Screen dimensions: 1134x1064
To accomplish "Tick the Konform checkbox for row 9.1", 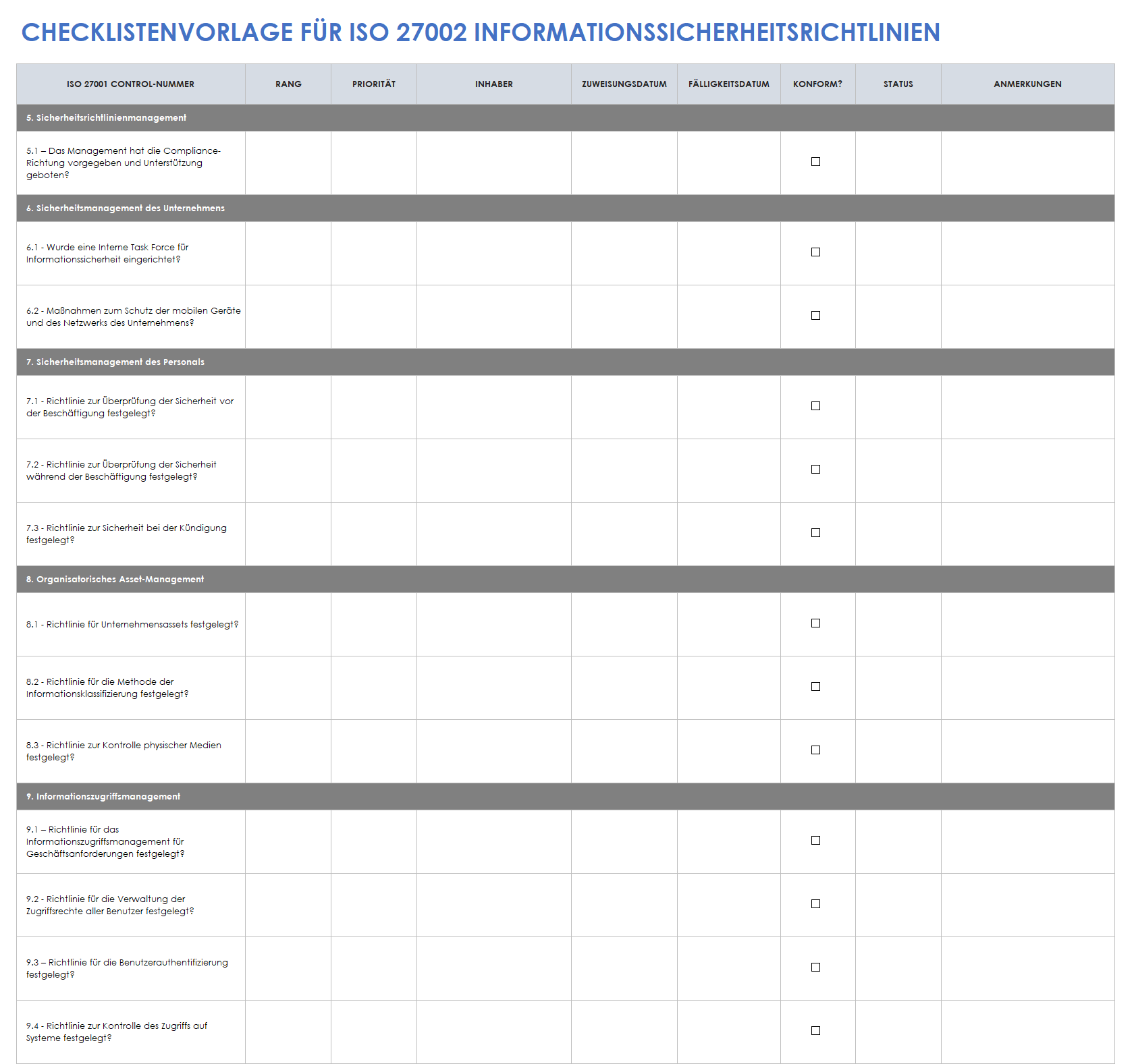I will 815,841.
